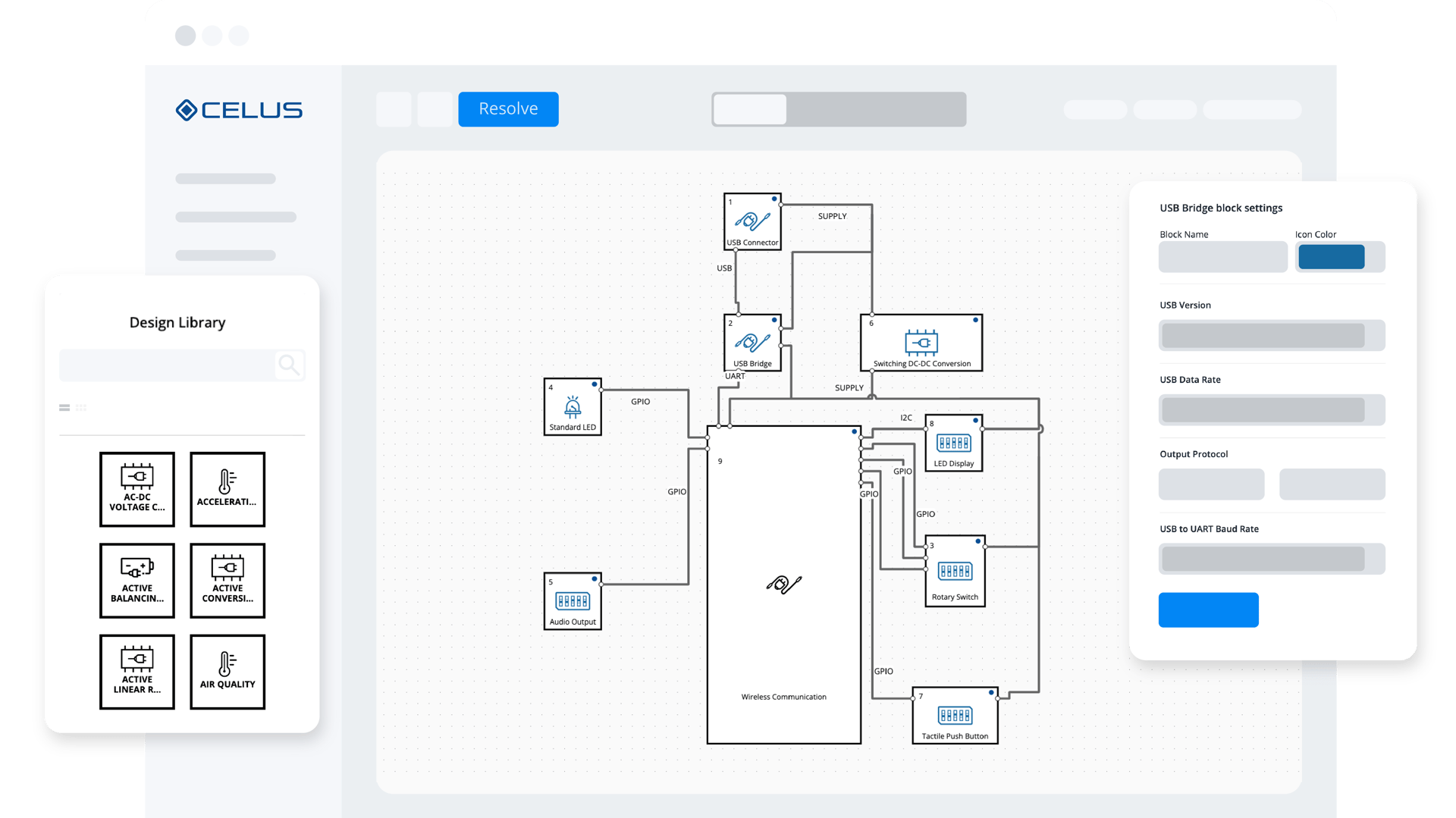Click the Resolve button

coord(508,109)
